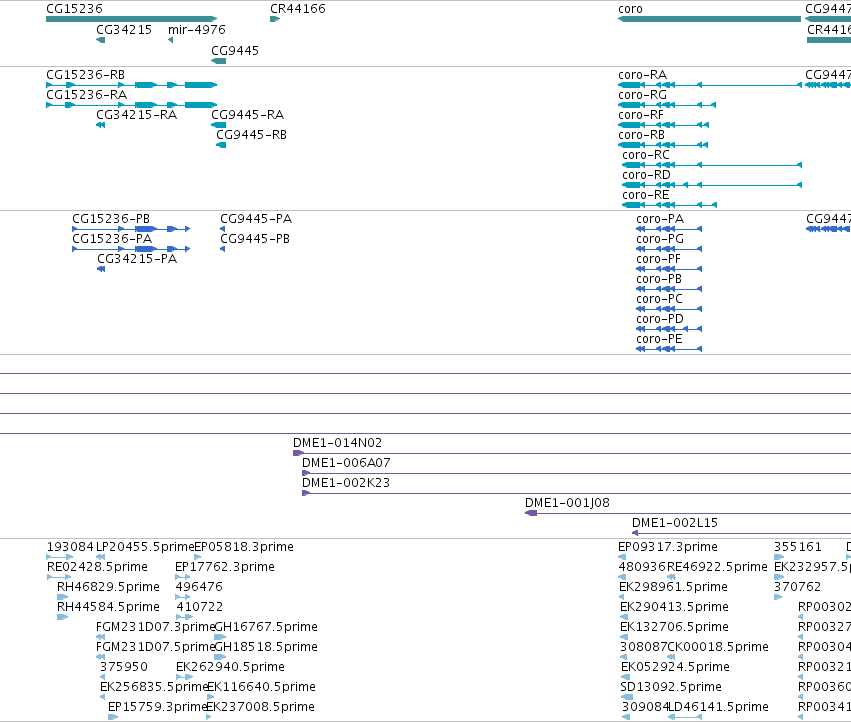The image size is (851, 722).
Task: Select protein coro-PA label
Action: (660, 219)
